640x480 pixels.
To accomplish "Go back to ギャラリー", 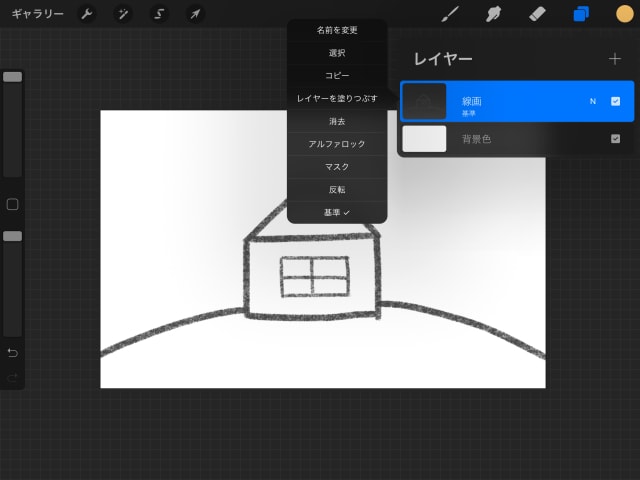I will pyautogui.click(x=38, y=14).
